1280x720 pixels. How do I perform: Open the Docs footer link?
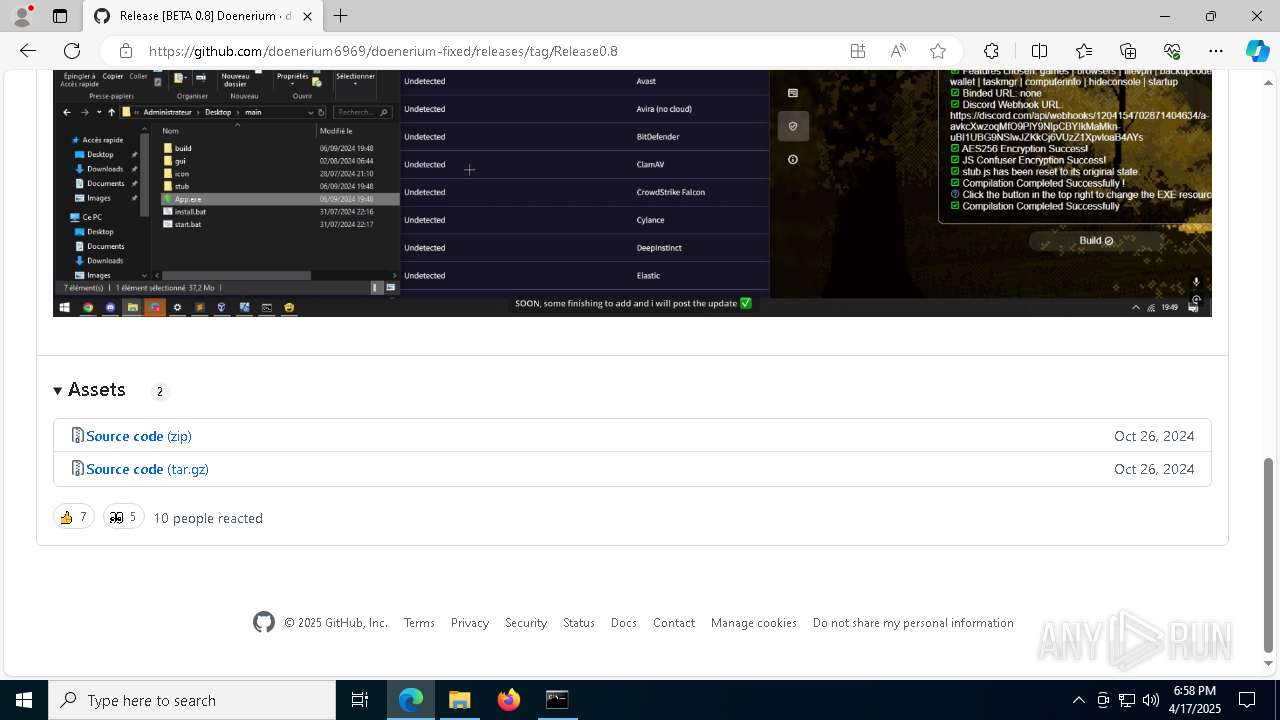click(624, 623)
